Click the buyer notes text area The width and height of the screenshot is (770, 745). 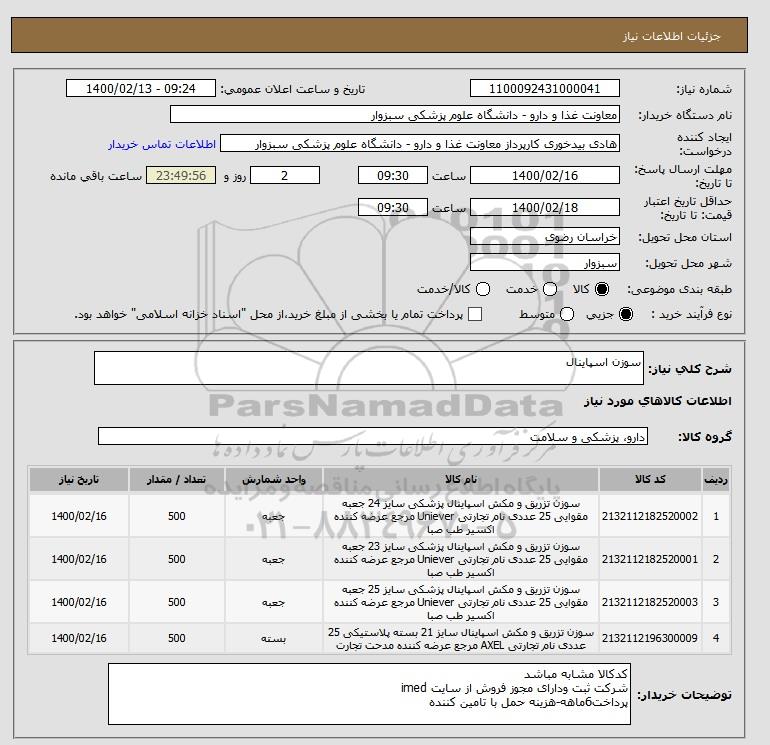coord(369,694)
